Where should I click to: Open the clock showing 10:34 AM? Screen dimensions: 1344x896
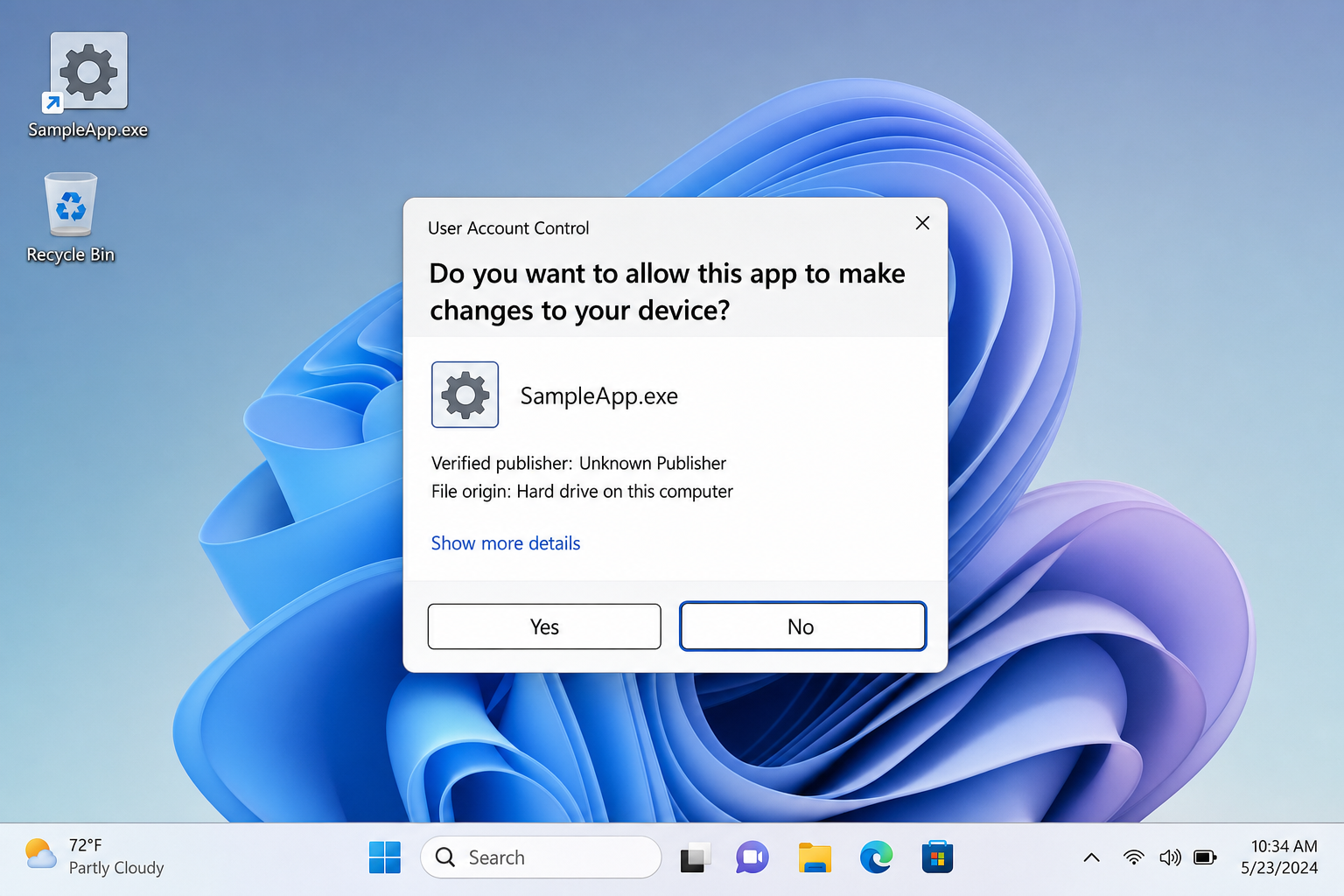pos(1284,846)
